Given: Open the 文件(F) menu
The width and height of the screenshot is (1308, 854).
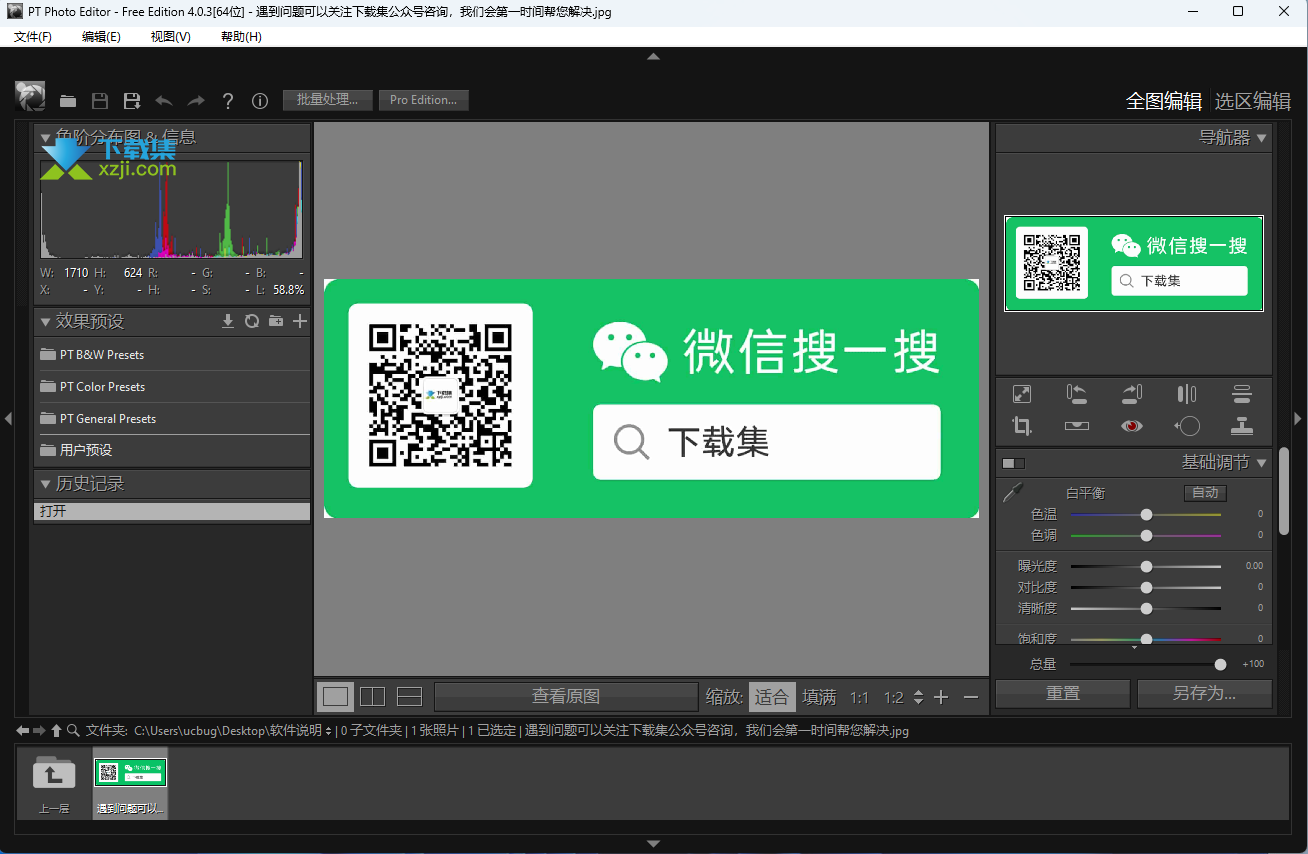Looking at the screenshot, I should click(33, 36).
